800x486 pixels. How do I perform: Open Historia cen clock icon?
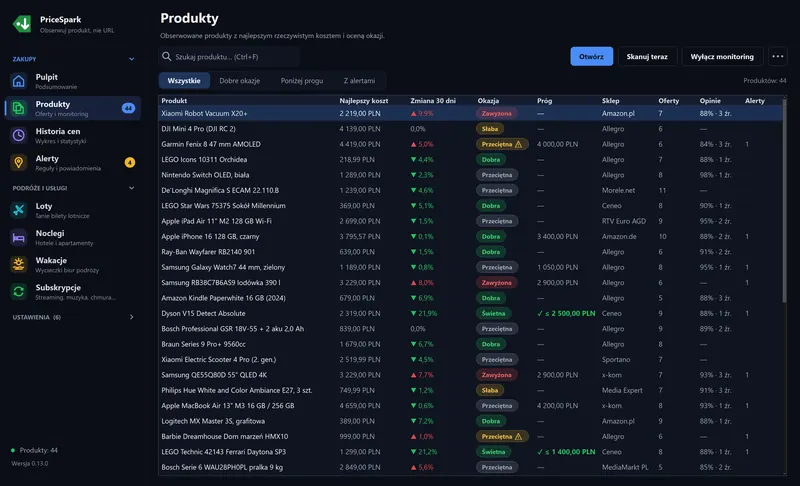(18, 135)
